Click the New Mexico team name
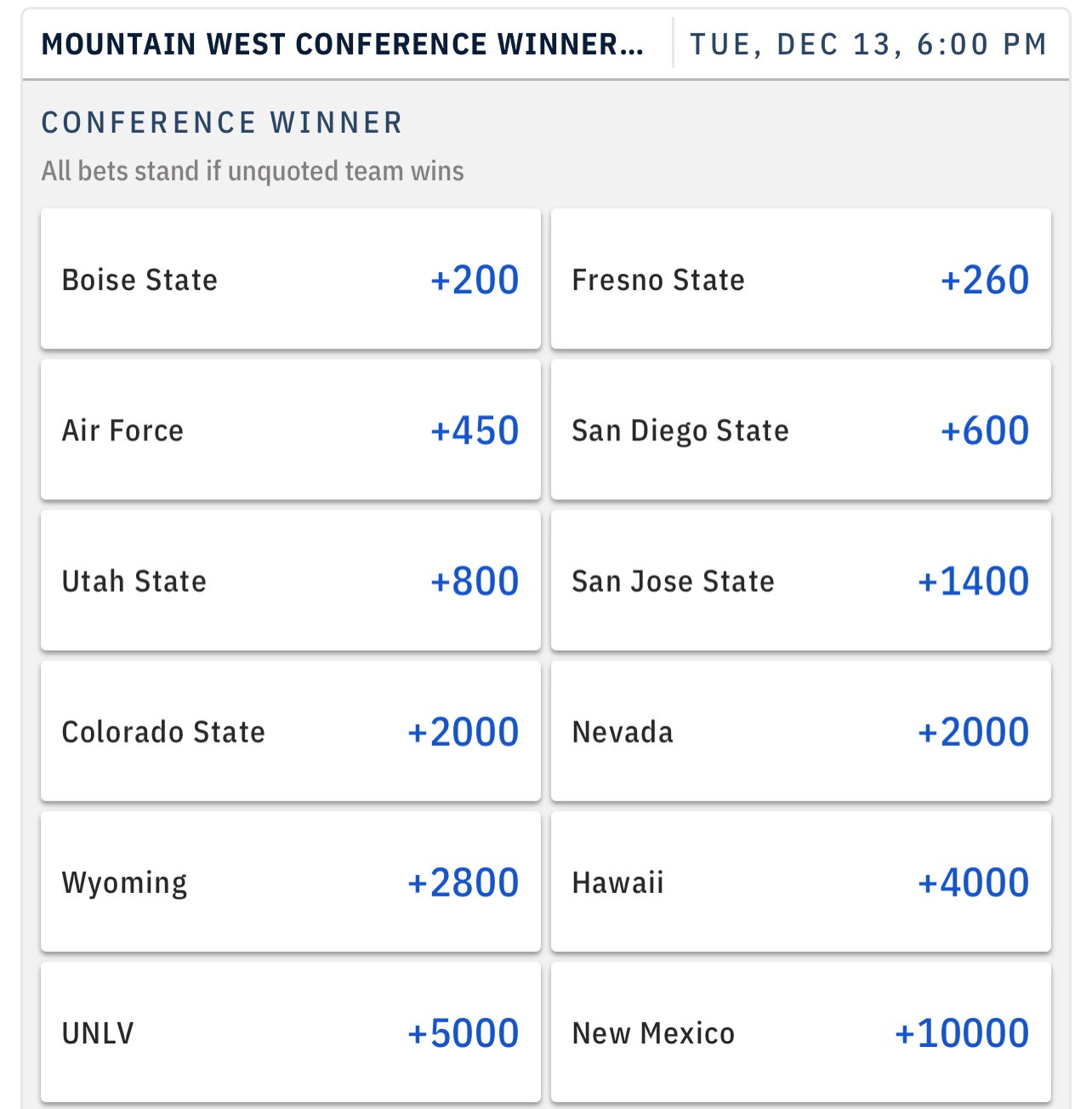Image resolution: width=1092 pixels, height=1109 pixels. [653, 1033]
